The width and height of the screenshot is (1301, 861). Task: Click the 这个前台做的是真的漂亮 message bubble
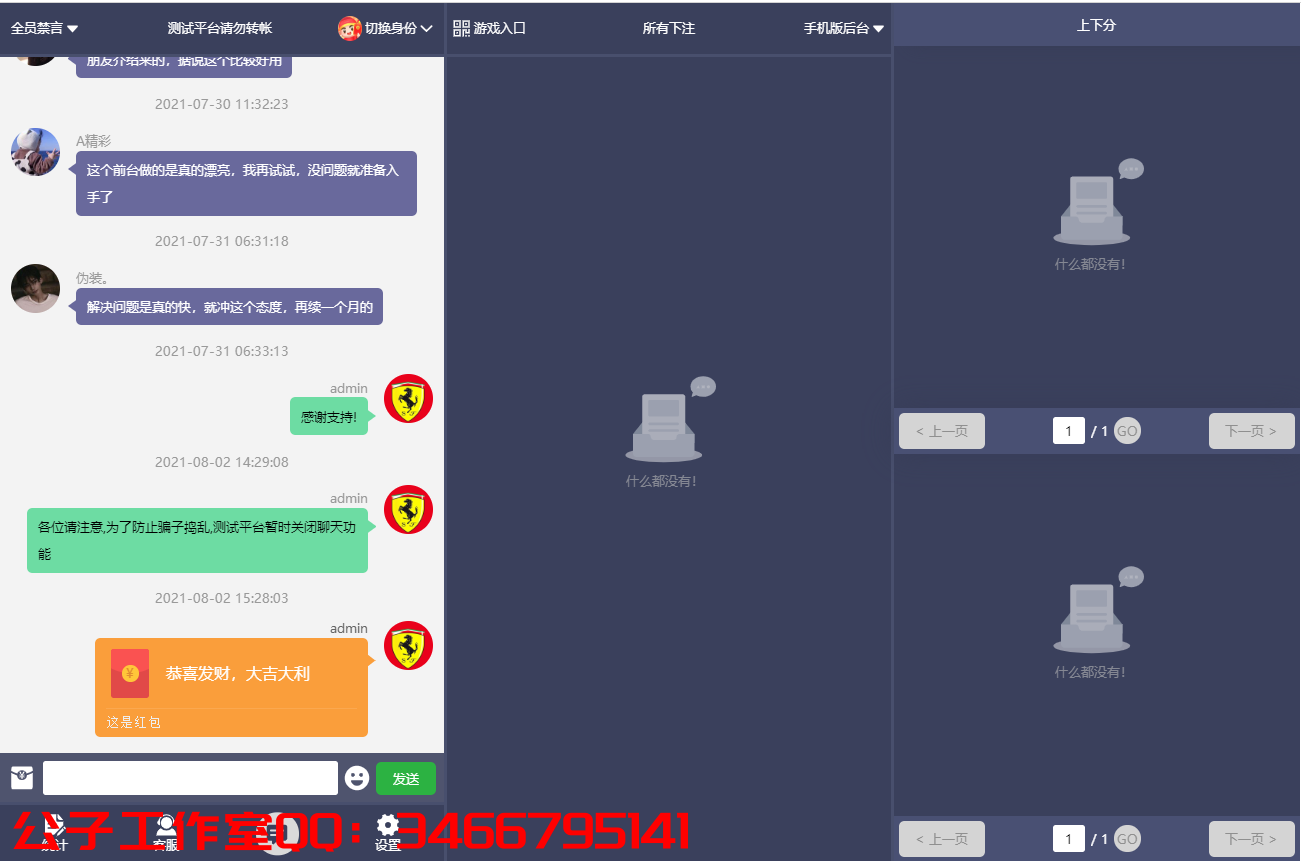coord(246,184)
